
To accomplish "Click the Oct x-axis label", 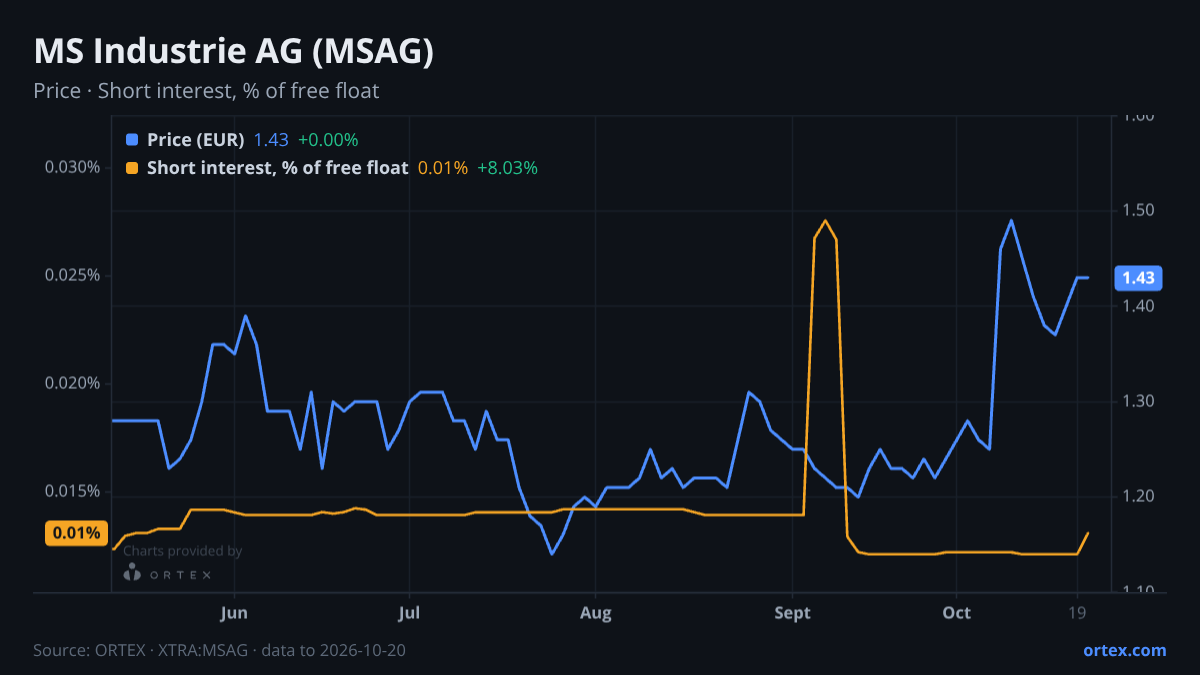I will pos(957,612).
